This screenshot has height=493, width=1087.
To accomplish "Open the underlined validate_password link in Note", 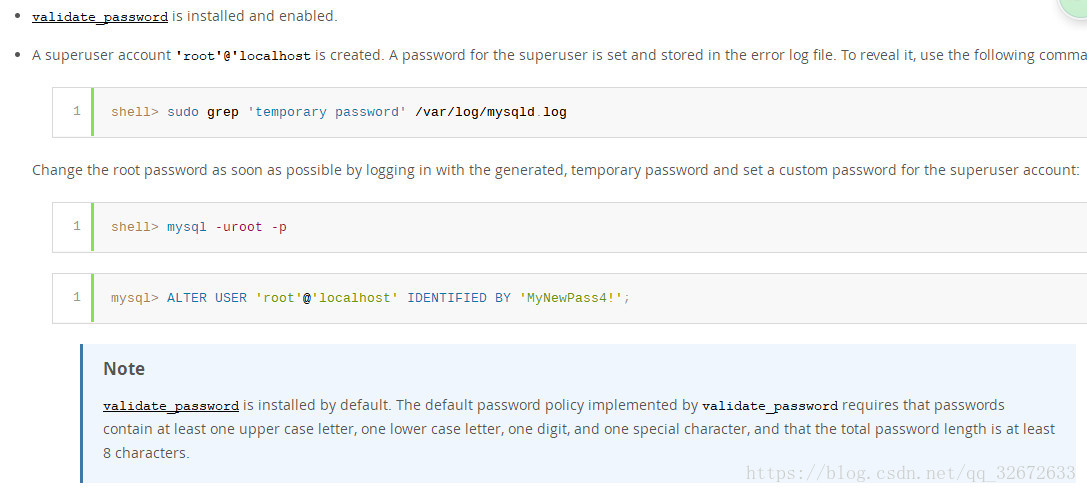I will (x=171, y=406).
